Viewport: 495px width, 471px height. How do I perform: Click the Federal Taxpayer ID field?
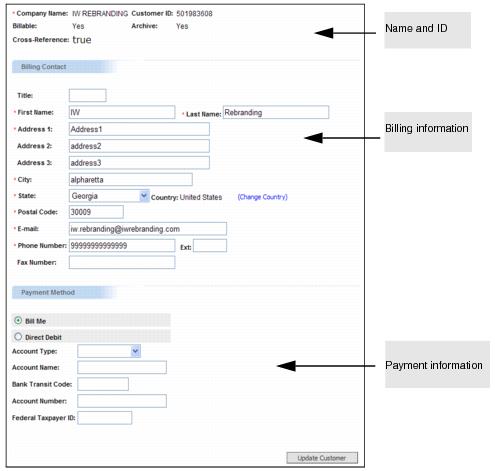click(105, 418)
